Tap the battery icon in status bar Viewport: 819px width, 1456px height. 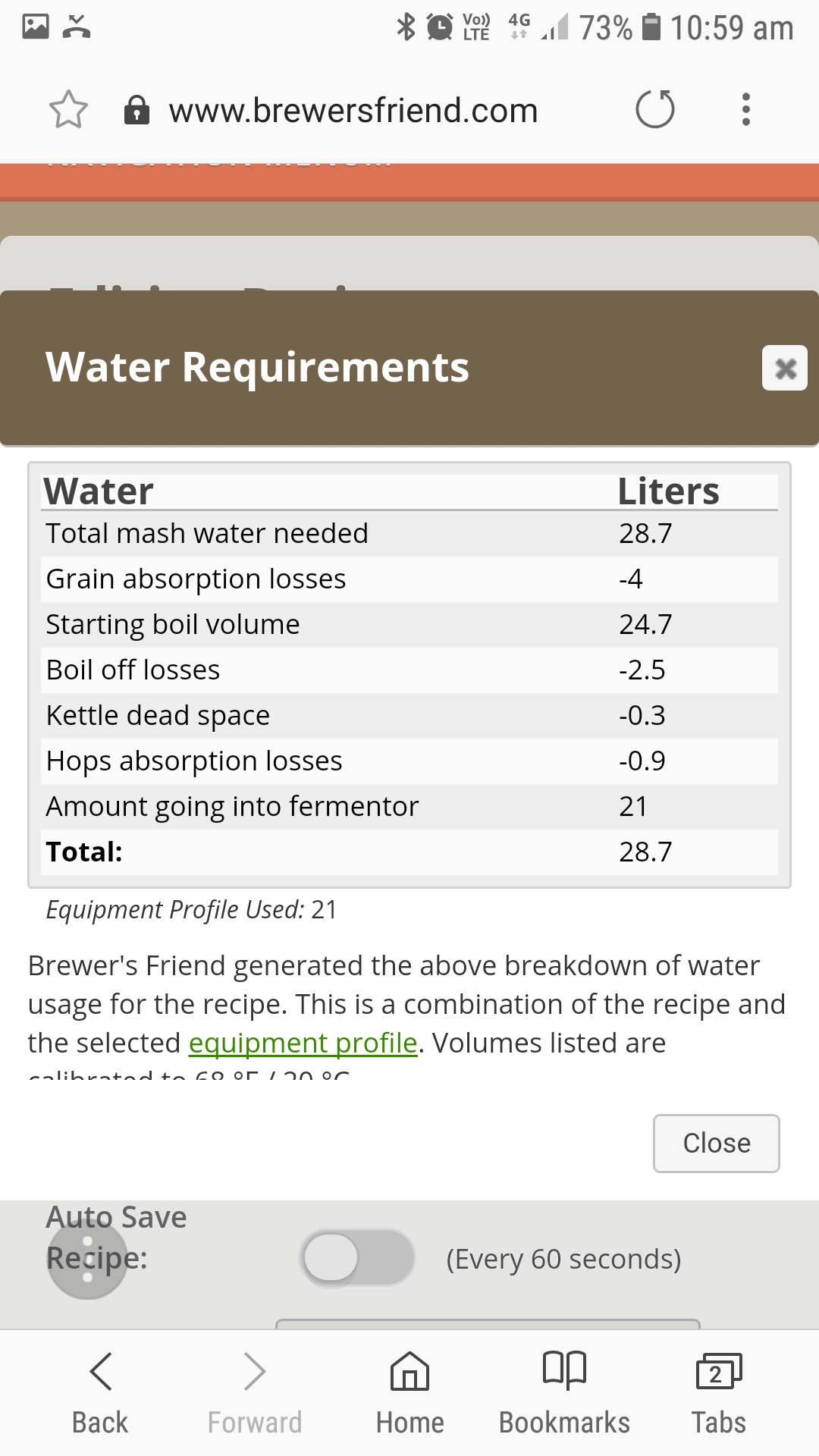(651, 27)
